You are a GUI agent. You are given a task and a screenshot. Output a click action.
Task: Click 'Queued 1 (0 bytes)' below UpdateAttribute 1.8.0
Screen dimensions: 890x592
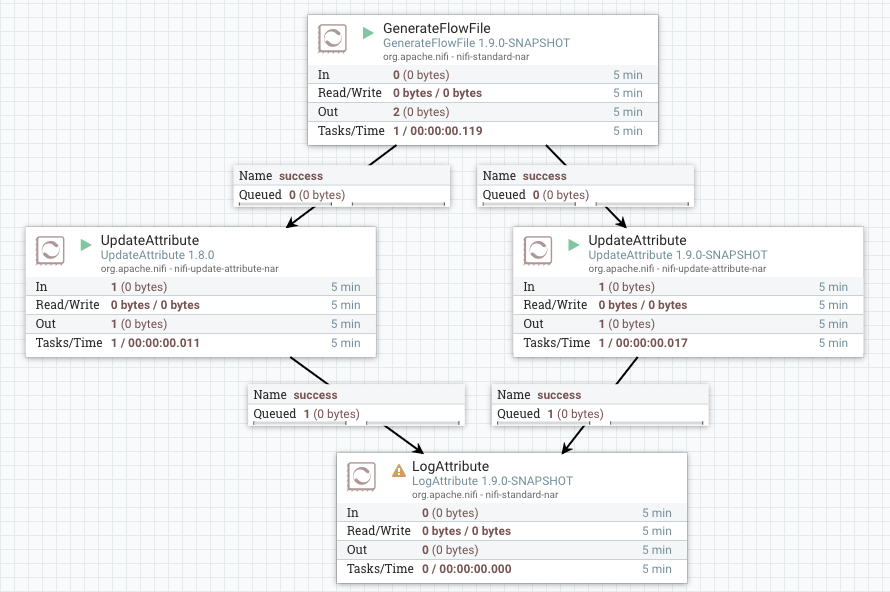click(x=307, y=414)
